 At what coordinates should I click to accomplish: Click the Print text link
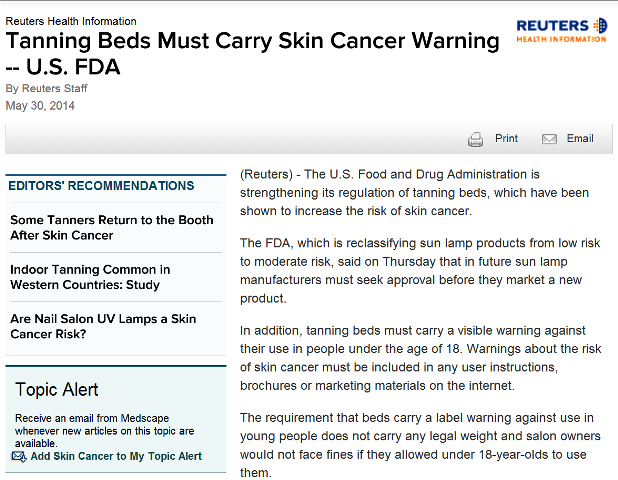(x=506, y=138)
